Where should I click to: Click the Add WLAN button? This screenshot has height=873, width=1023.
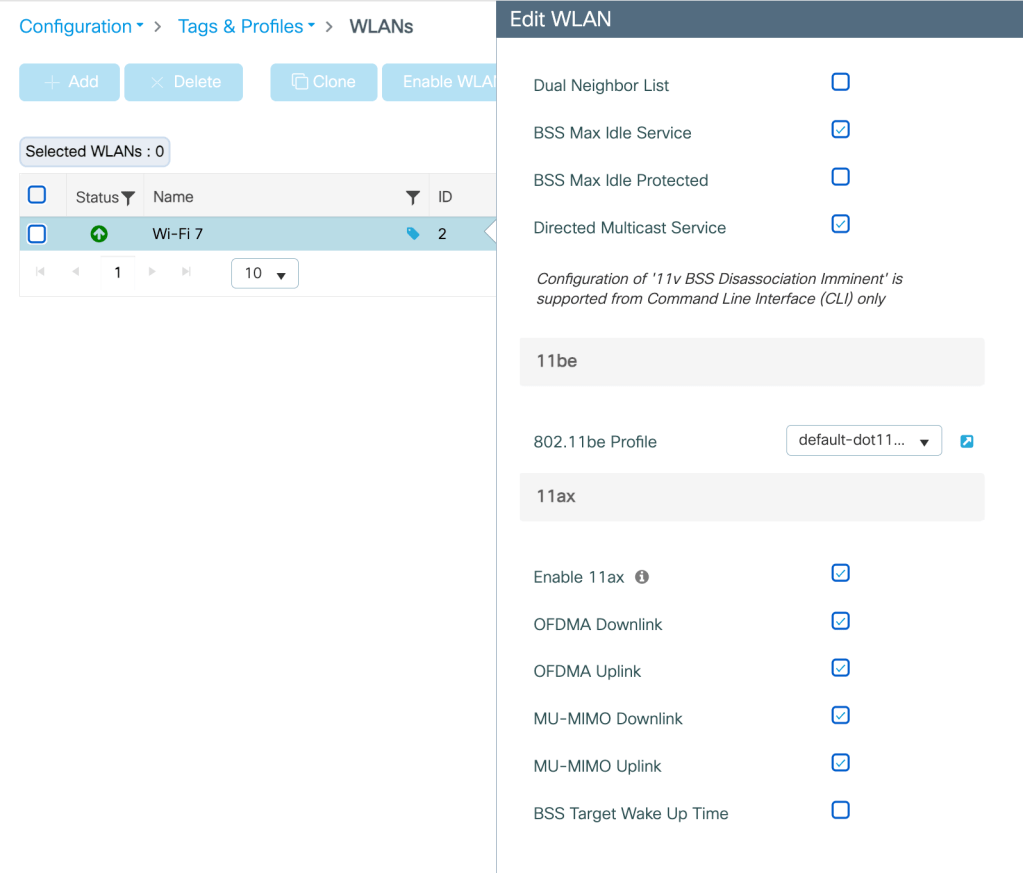[x=70, y=82]
